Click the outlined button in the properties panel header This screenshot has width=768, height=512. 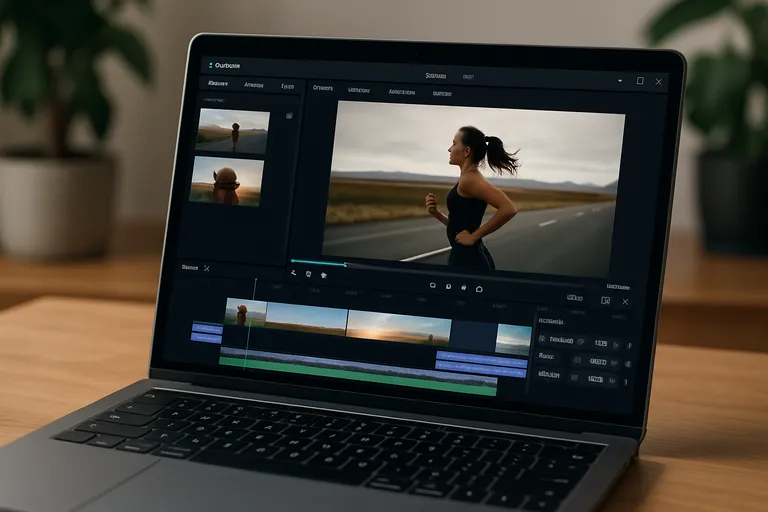[x=575, y=297]
